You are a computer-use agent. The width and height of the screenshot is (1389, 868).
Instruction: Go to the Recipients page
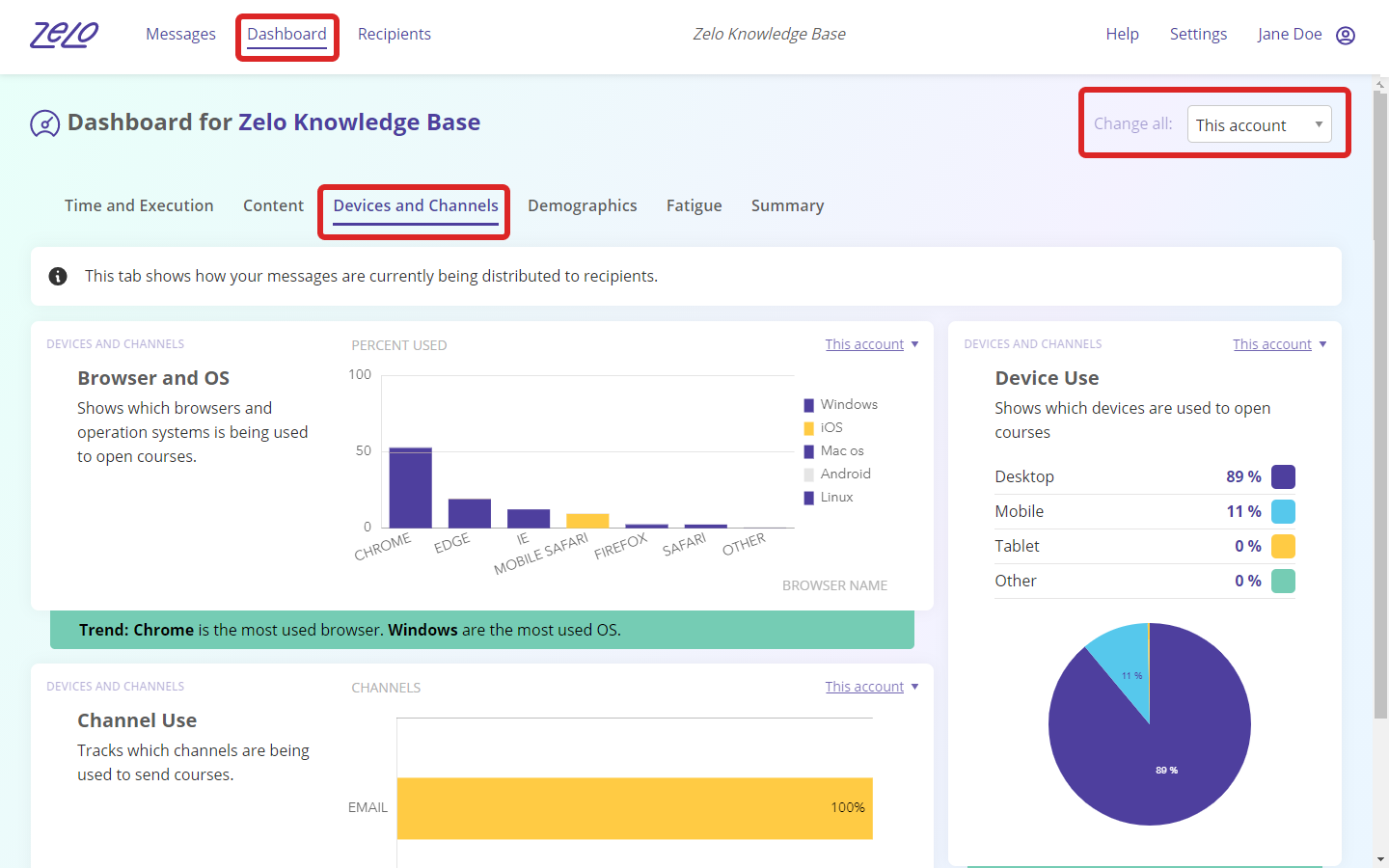click(x=395, y=34)
